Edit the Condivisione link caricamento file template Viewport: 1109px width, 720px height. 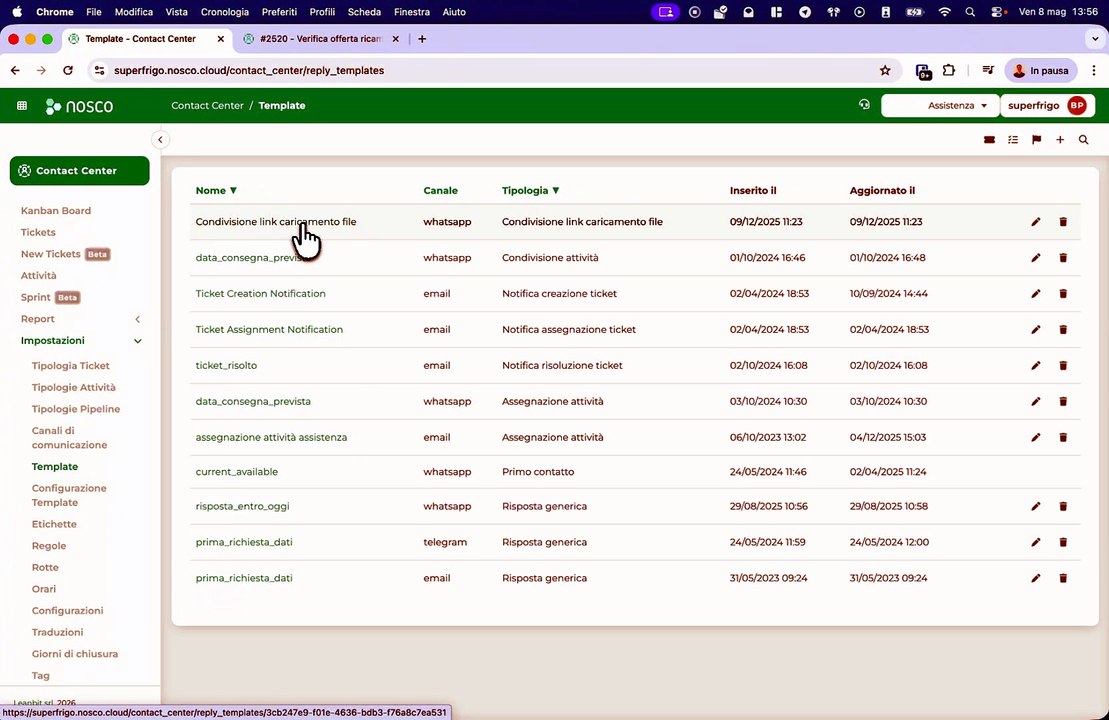pyautogui.click(x=1035, y=222)
